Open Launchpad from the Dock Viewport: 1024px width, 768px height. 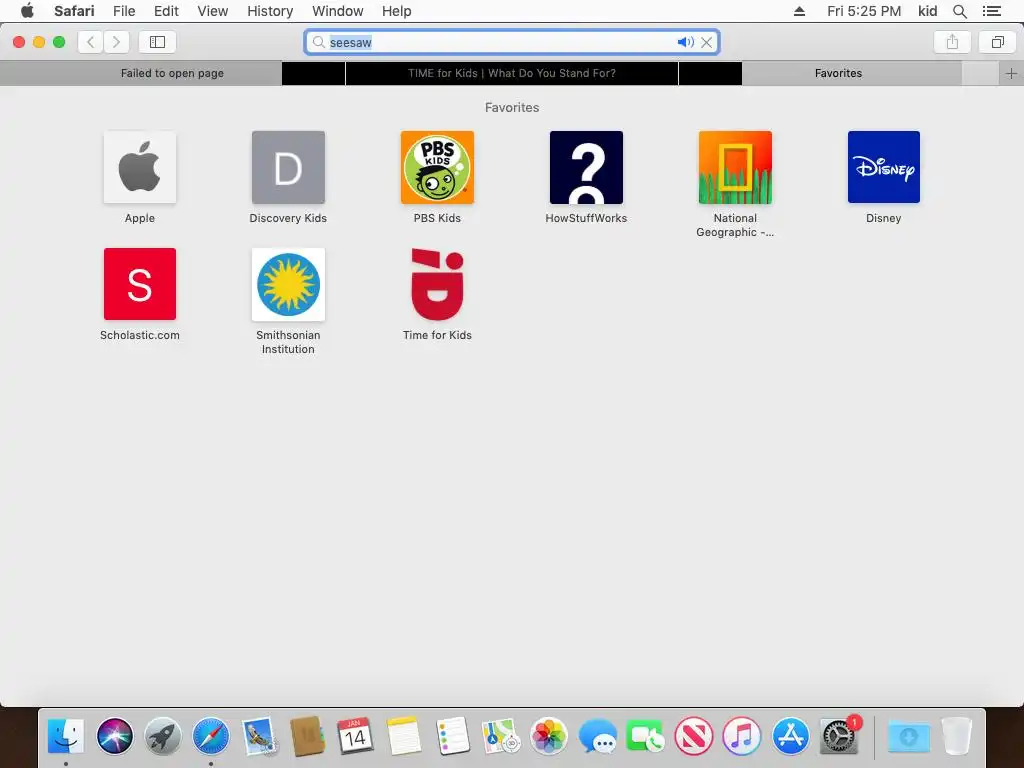(x=163, y=736)
